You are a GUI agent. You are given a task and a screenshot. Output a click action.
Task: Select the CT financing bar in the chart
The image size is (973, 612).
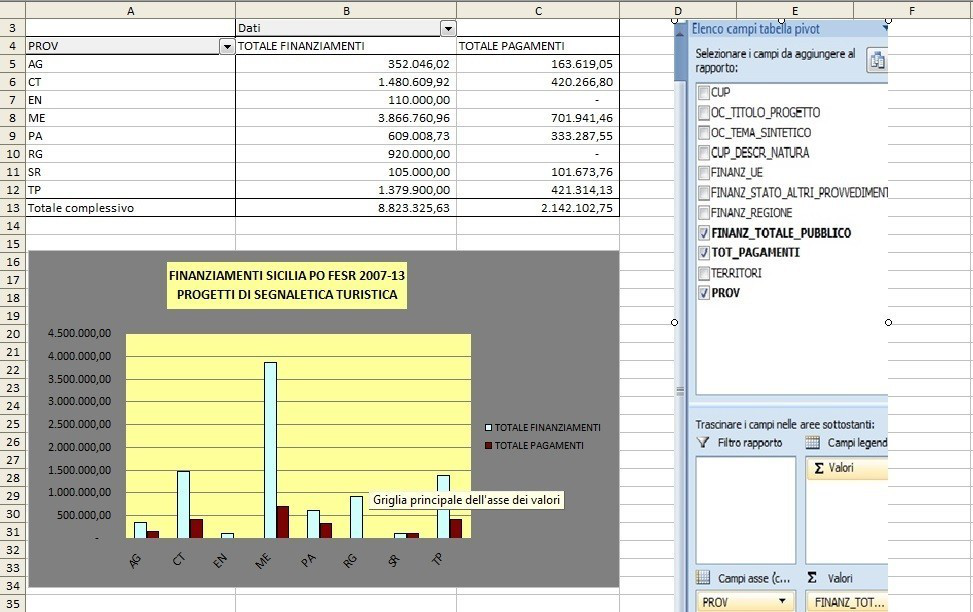183,505
